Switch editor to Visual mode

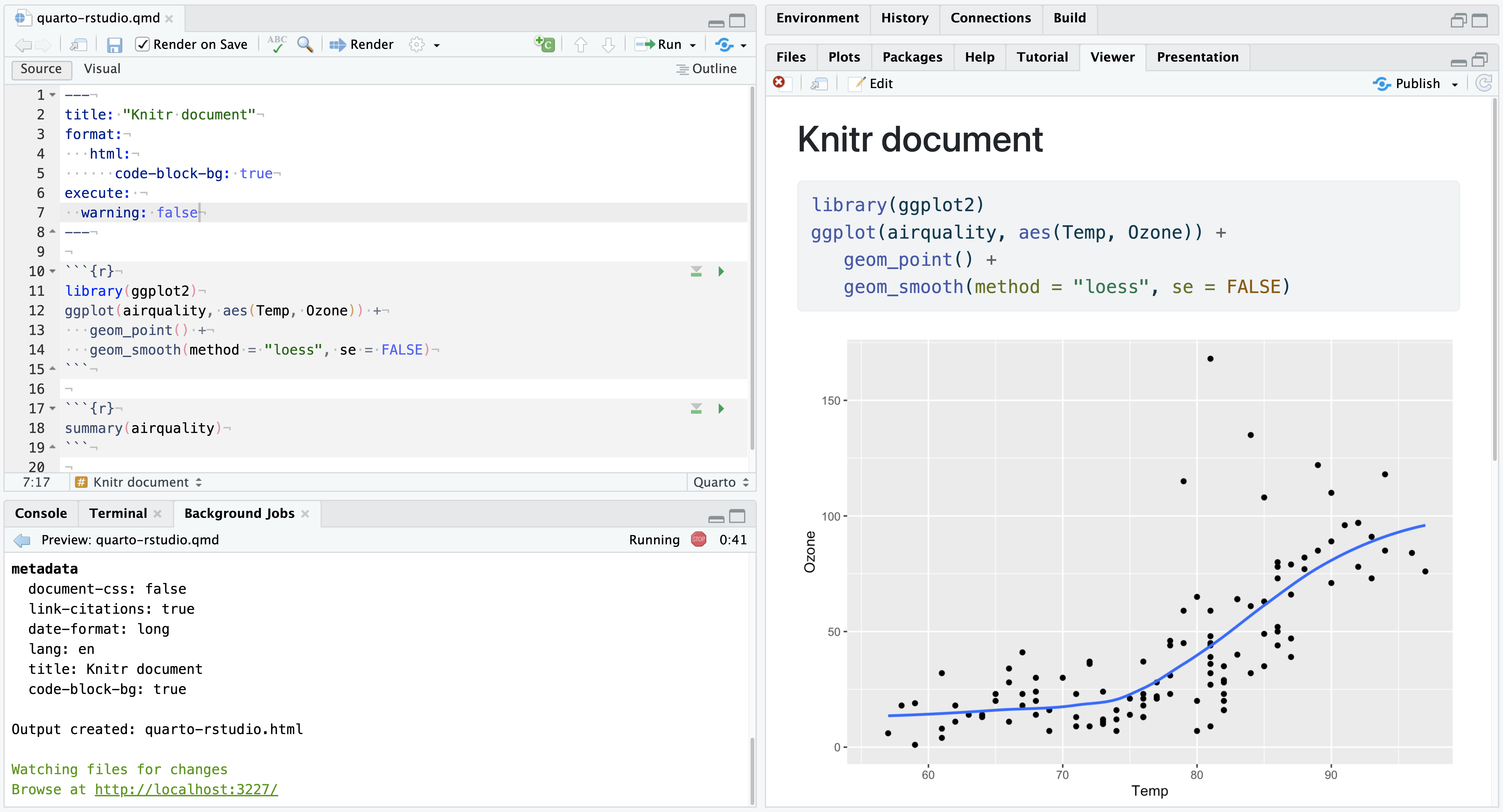[102, 69]
